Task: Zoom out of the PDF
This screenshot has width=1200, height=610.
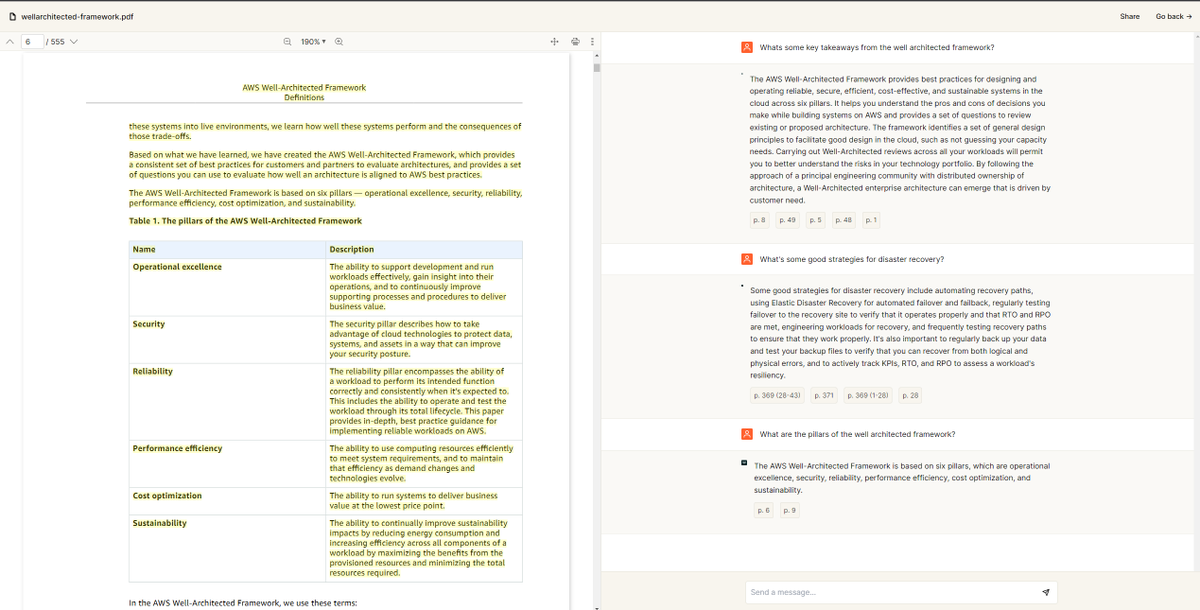Action: tap(288, 41)
